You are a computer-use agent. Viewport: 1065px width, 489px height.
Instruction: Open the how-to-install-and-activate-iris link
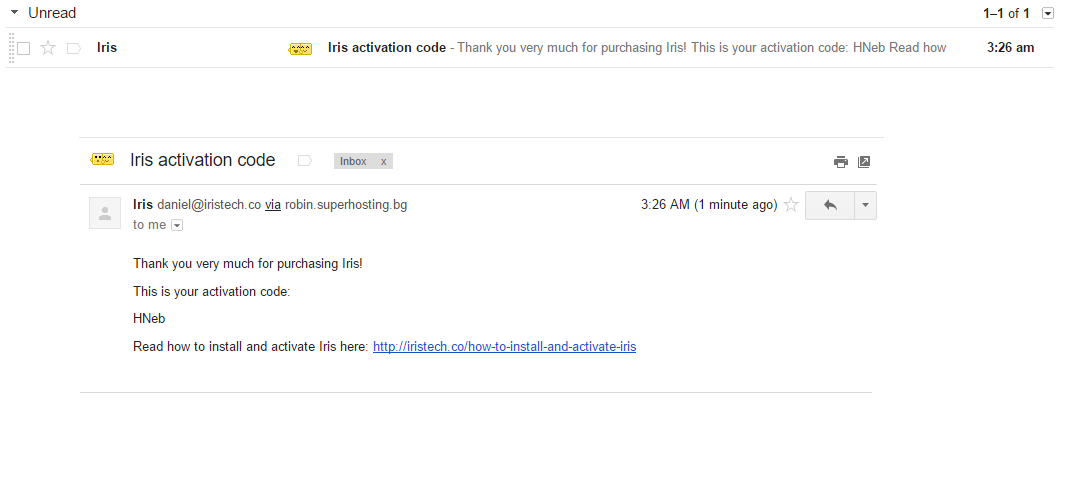tap(505, 346)
